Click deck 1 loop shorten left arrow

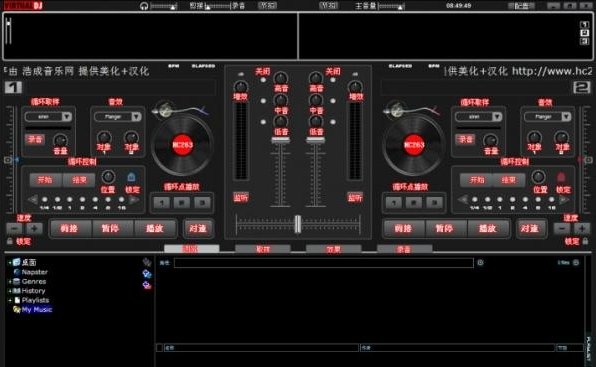33,199
